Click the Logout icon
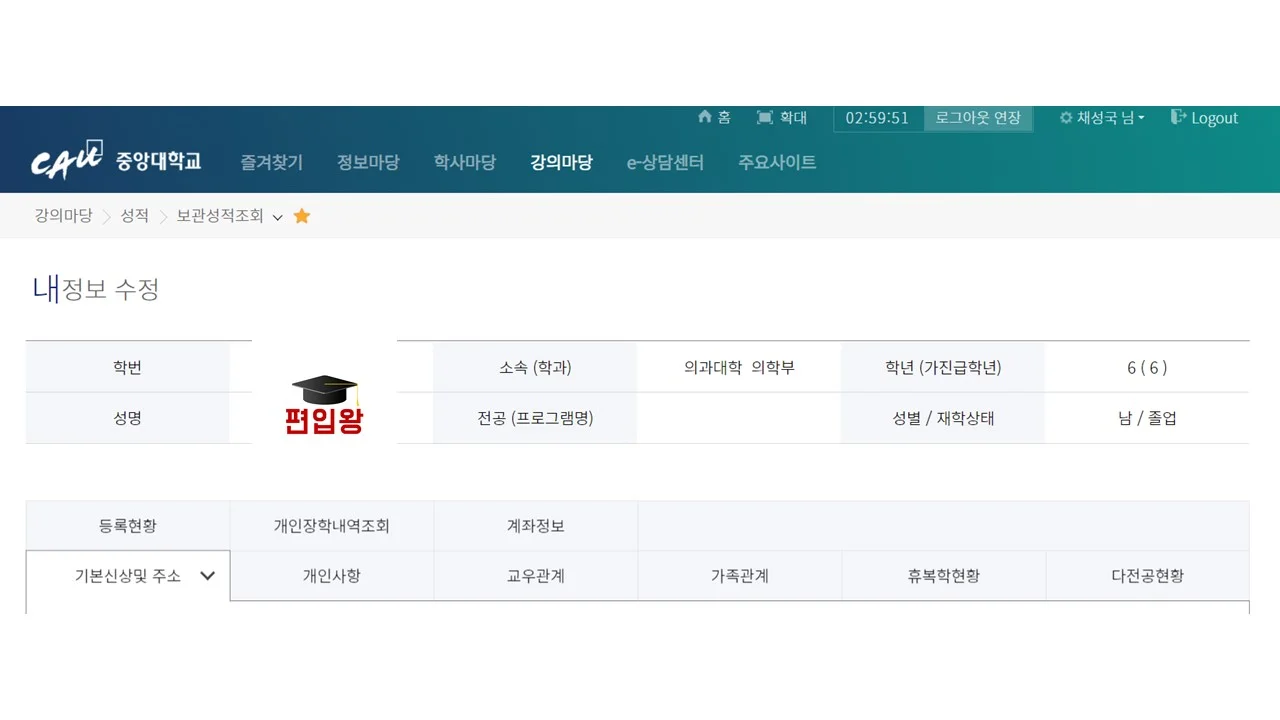Image resolution: width=1280 pixels, height=720 pixels. (1178, 117)
